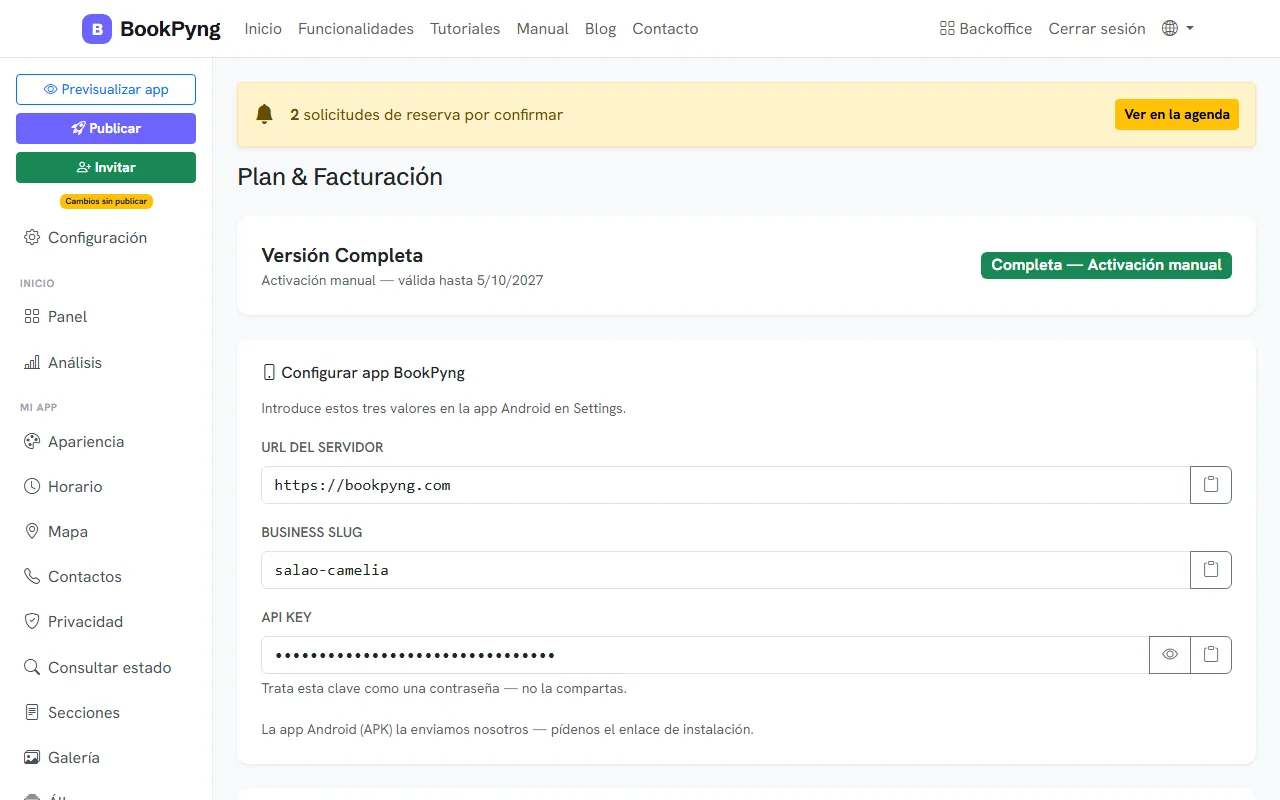Open the Backoffice link
Screen dimensions: 1280x800
(x=986, y=29)
